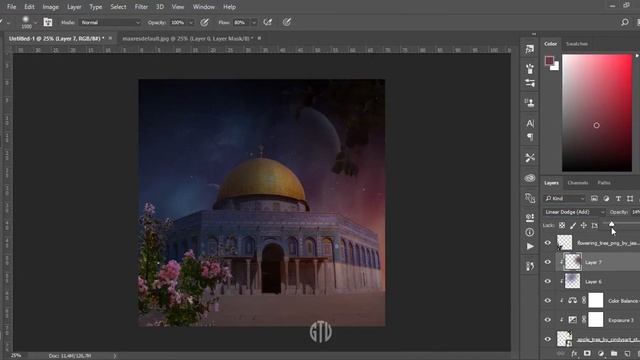This screenshot has height=360, width=640.
Task: Filter for type layers icon
Action: click(x=618, y=198)
